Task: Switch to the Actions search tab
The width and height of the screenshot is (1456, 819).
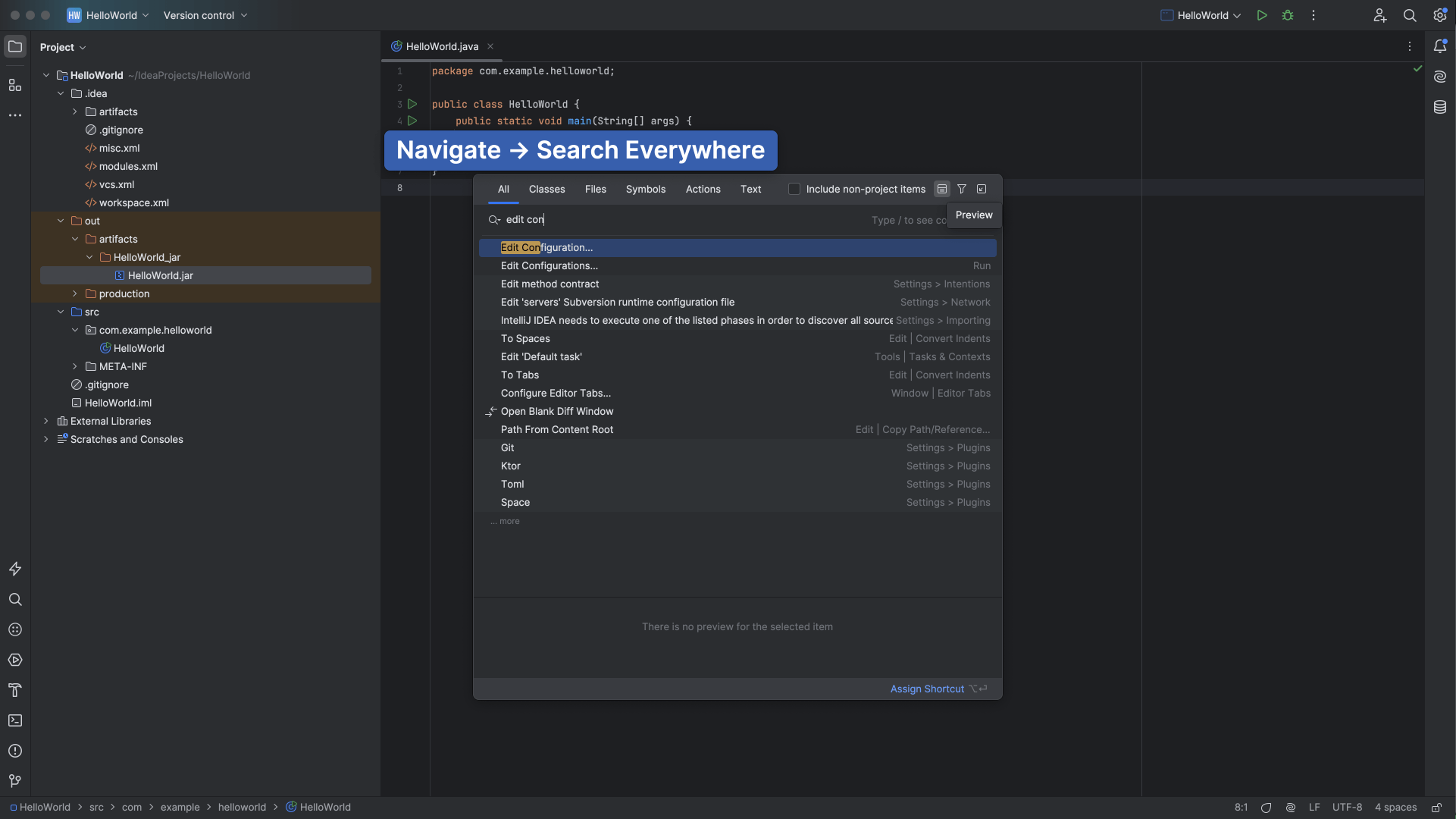Action: pos(703,189)
